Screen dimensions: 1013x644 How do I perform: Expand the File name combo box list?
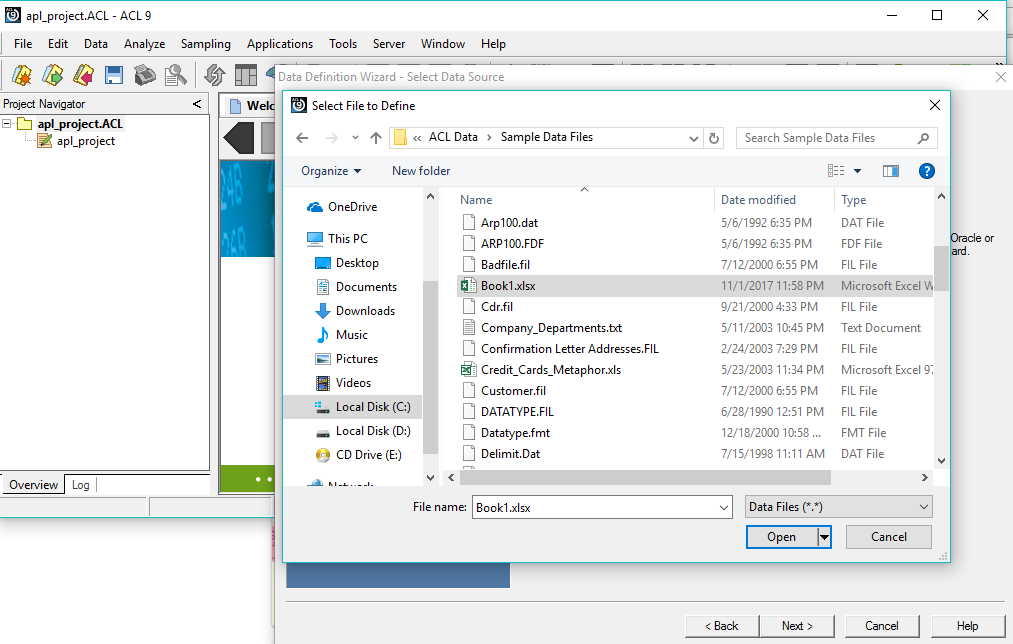tap(724, 508)
